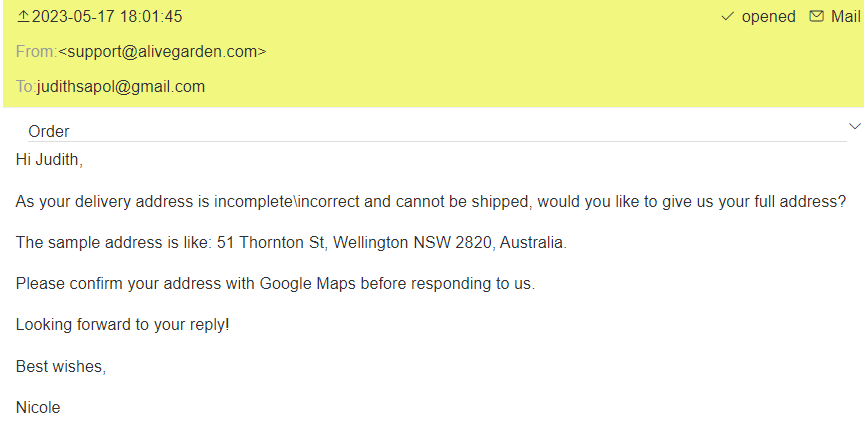The width and height of the screenshot is (864, 424).
Task: Click the Google Maps confirmation sentence
Action: click(x=275, y=283)
